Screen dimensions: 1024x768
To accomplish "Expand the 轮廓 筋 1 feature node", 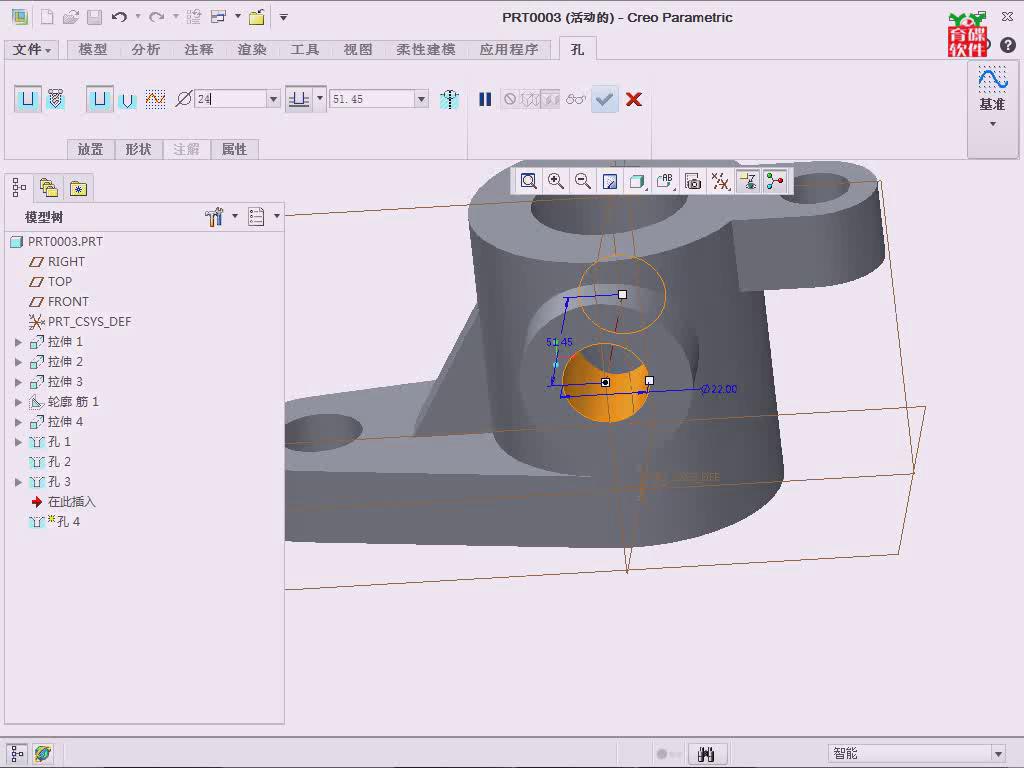I will (x=18, y=402).
